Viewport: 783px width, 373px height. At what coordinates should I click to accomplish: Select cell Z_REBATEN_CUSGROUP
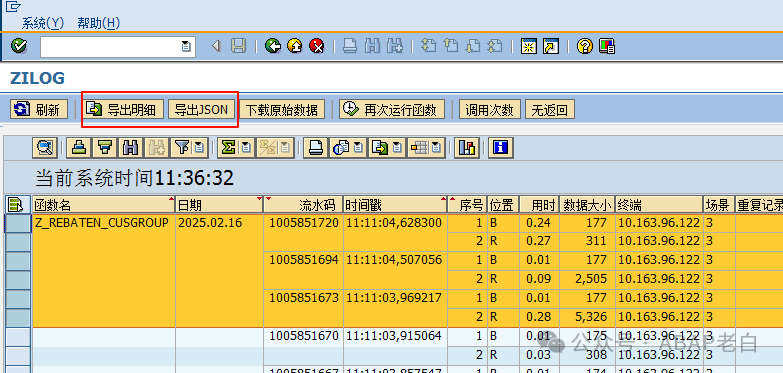(x=104, y=223)
